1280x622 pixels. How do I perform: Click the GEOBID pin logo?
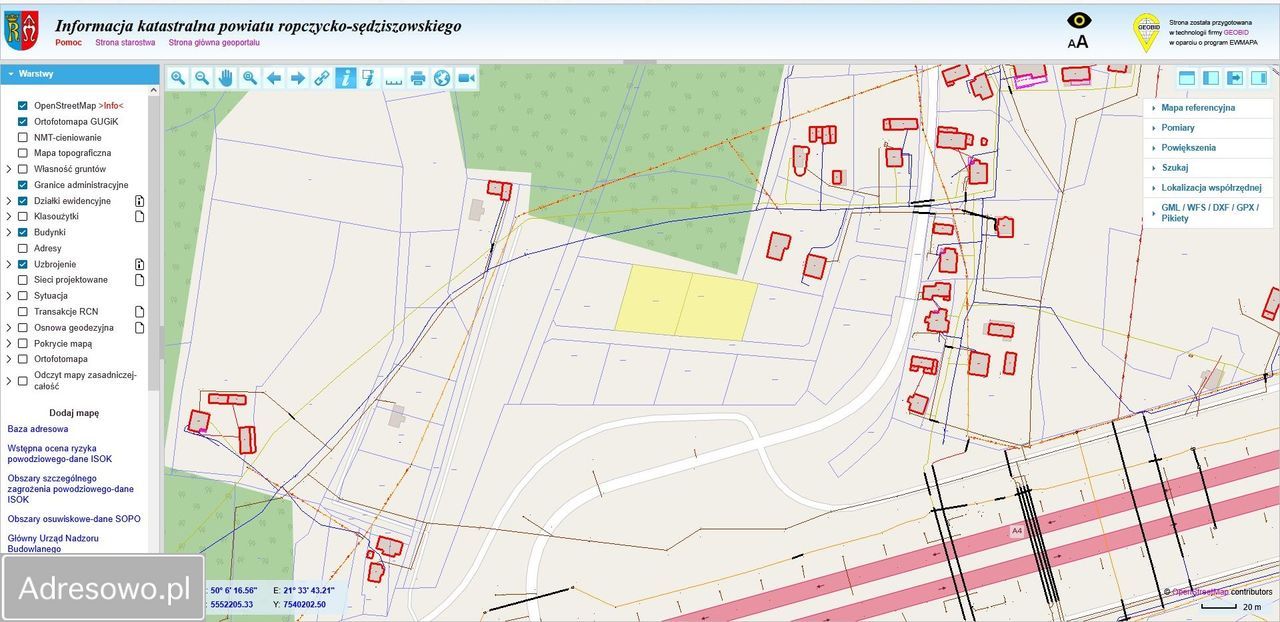click(x=1146, y=32)
